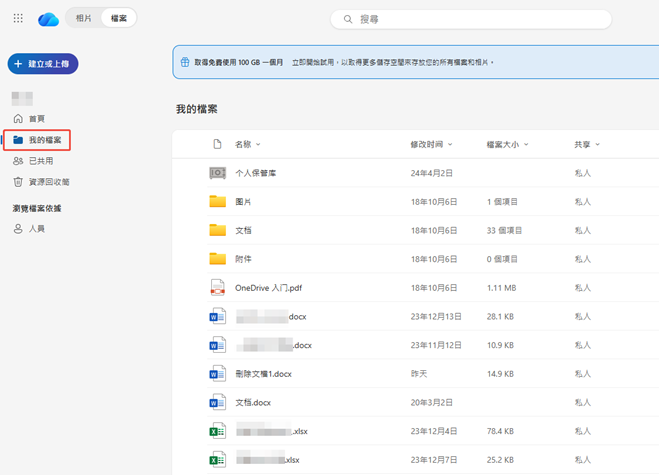This screenshot has width=659, height=475.
Task: Click the account avatar in sidebar
Action: [22, 98]
